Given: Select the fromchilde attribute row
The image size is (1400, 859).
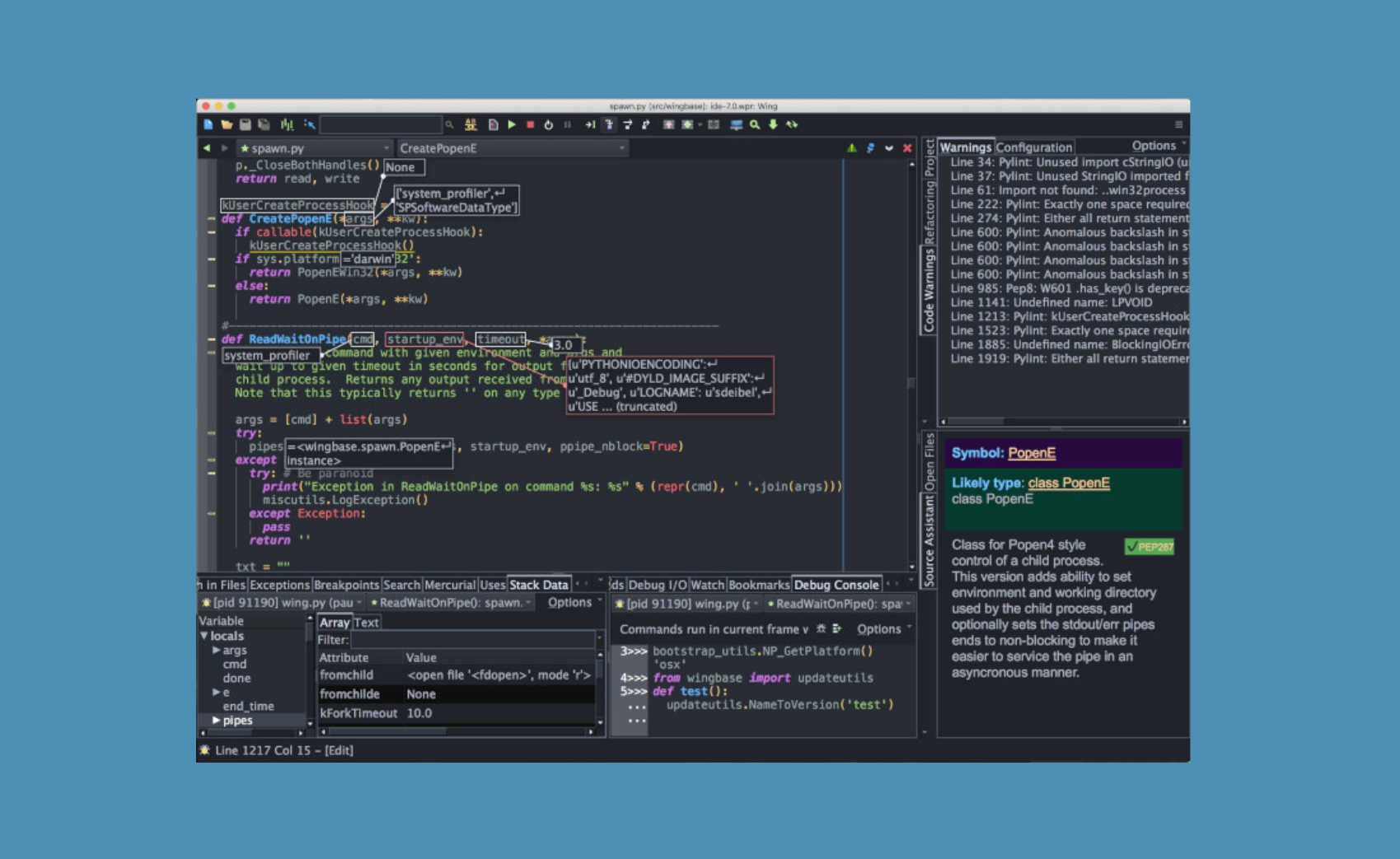Looking at the screenshot, I should click(457, 694).
